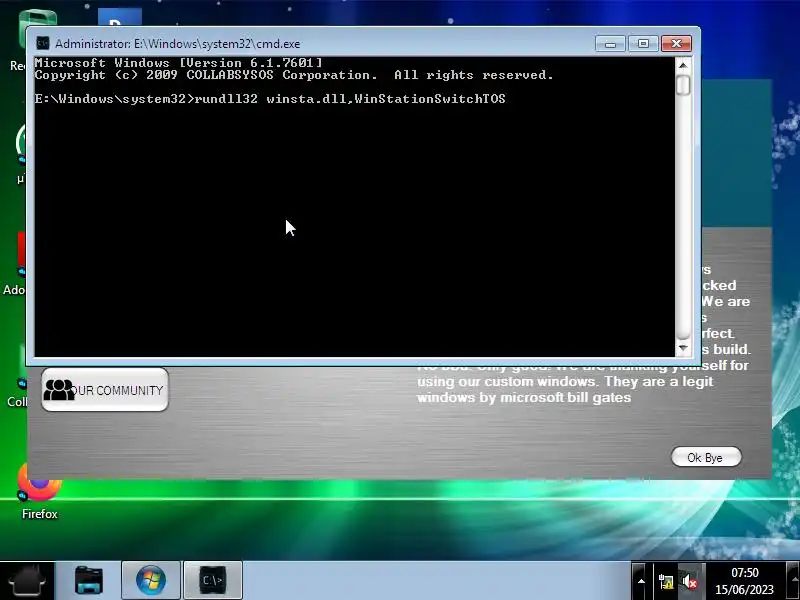Open the clock showing 07:50
Image resolution: width=800 pixels, height=600 pixels.
pyautogui.click(x=744, y=581)
